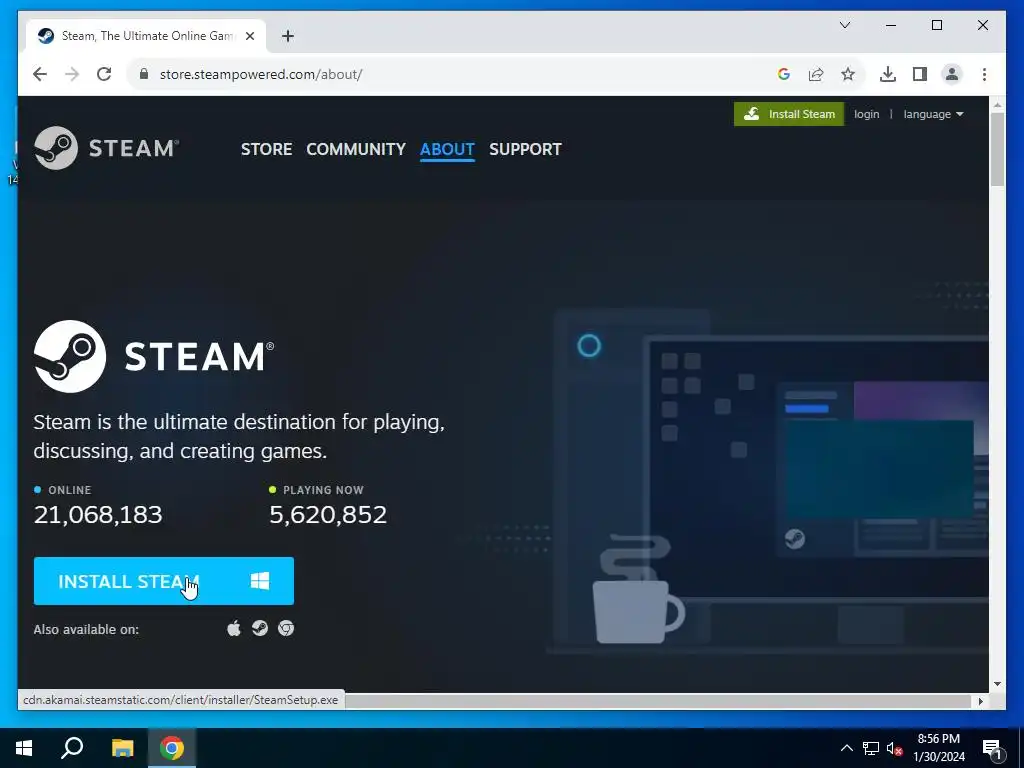
Task: Click the horizontal scrollbar right arrow
Action: (x=980, y=701)
